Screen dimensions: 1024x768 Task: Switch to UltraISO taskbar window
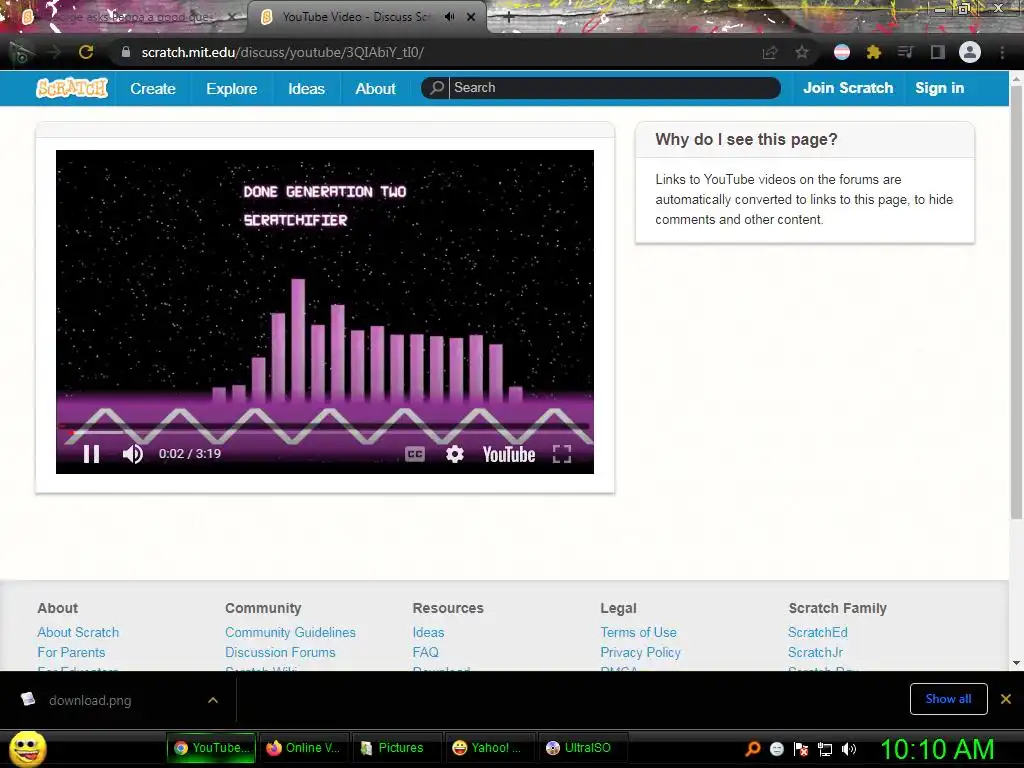coord(583,748)
